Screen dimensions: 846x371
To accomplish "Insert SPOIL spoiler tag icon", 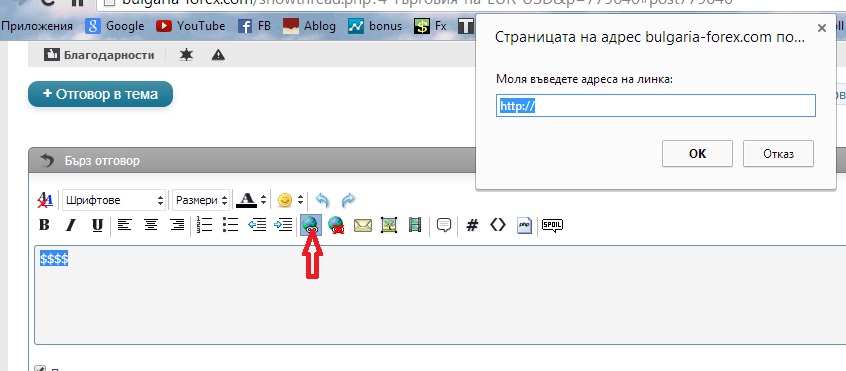I will [552, 225].
